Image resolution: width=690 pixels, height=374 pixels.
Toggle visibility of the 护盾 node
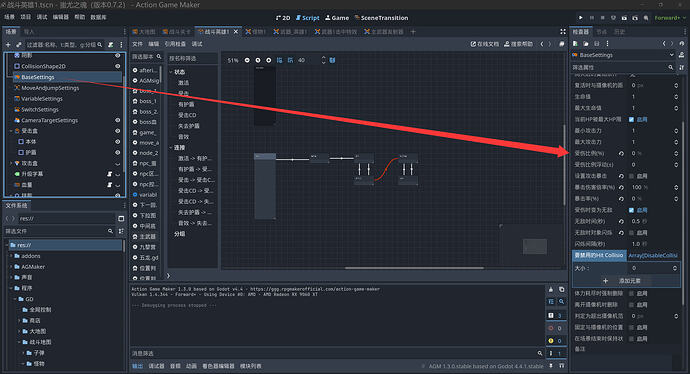pyautogui.click(x=117, y=153)
